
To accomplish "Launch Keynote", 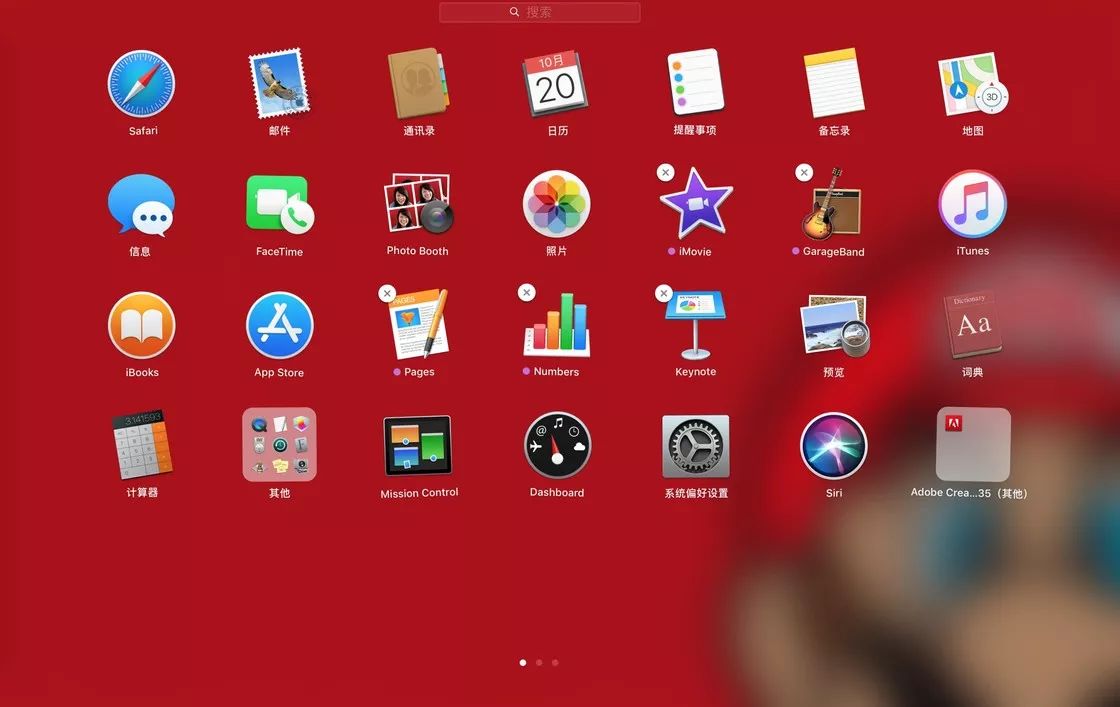I will pyautogui.click(x=695, y=325).
